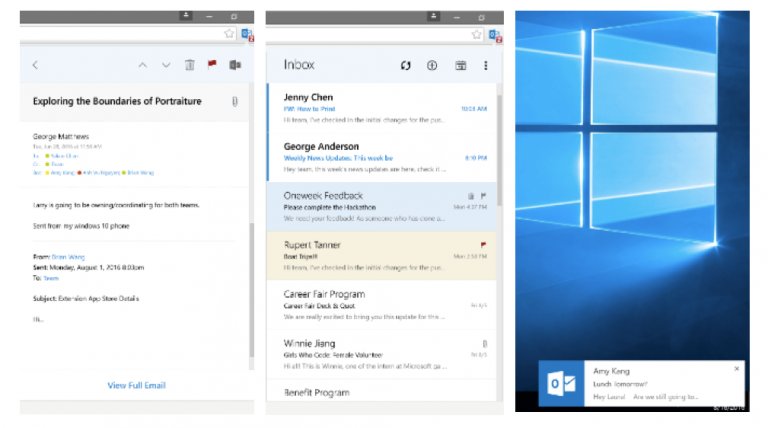768x428 pixels.
Task: Click View Full Email link
Action: (x=137, y=385)
